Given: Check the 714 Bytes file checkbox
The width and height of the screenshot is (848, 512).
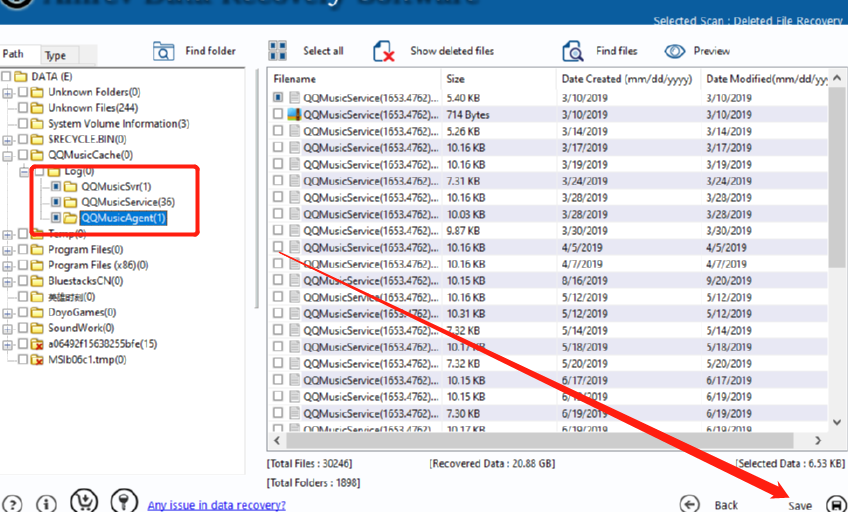Looking at the screenshot, I should pyautogui.click(x=278, y=114).
